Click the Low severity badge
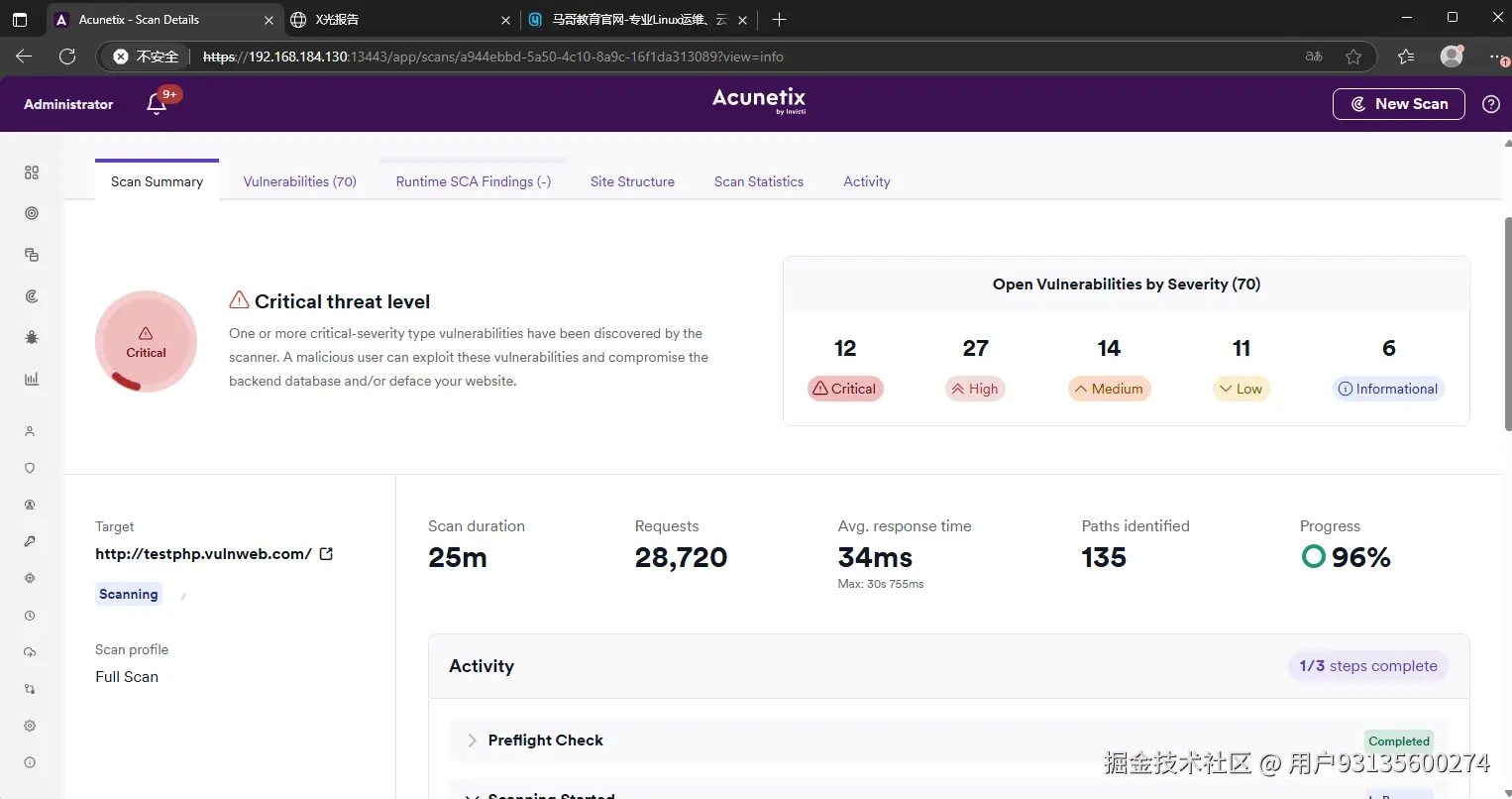 (x=1242, y=389)
